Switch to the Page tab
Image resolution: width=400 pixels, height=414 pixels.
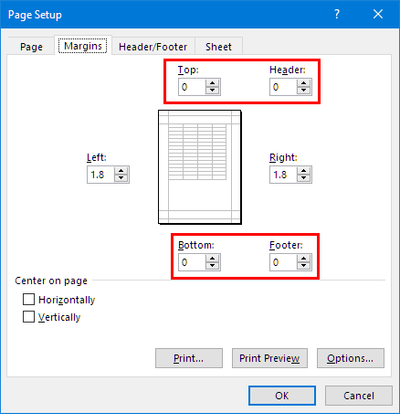(x=31, y=47)
